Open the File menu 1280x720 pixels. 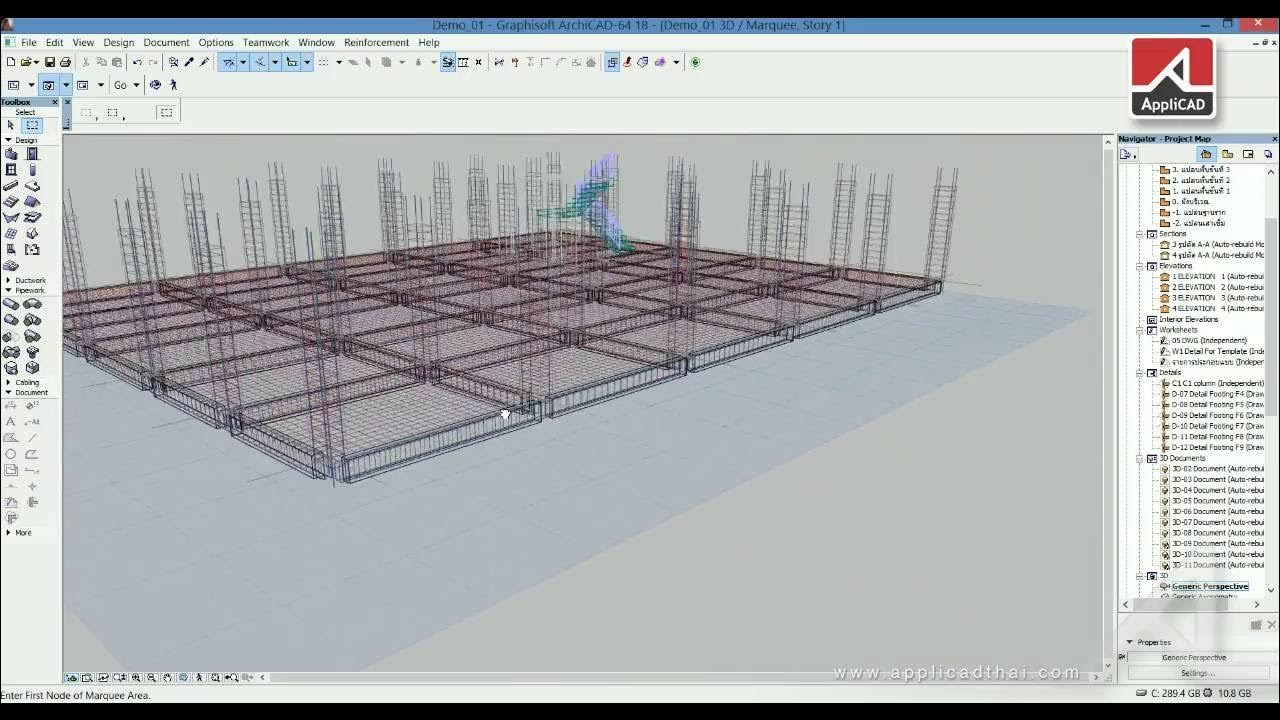(x=29, y=42)
